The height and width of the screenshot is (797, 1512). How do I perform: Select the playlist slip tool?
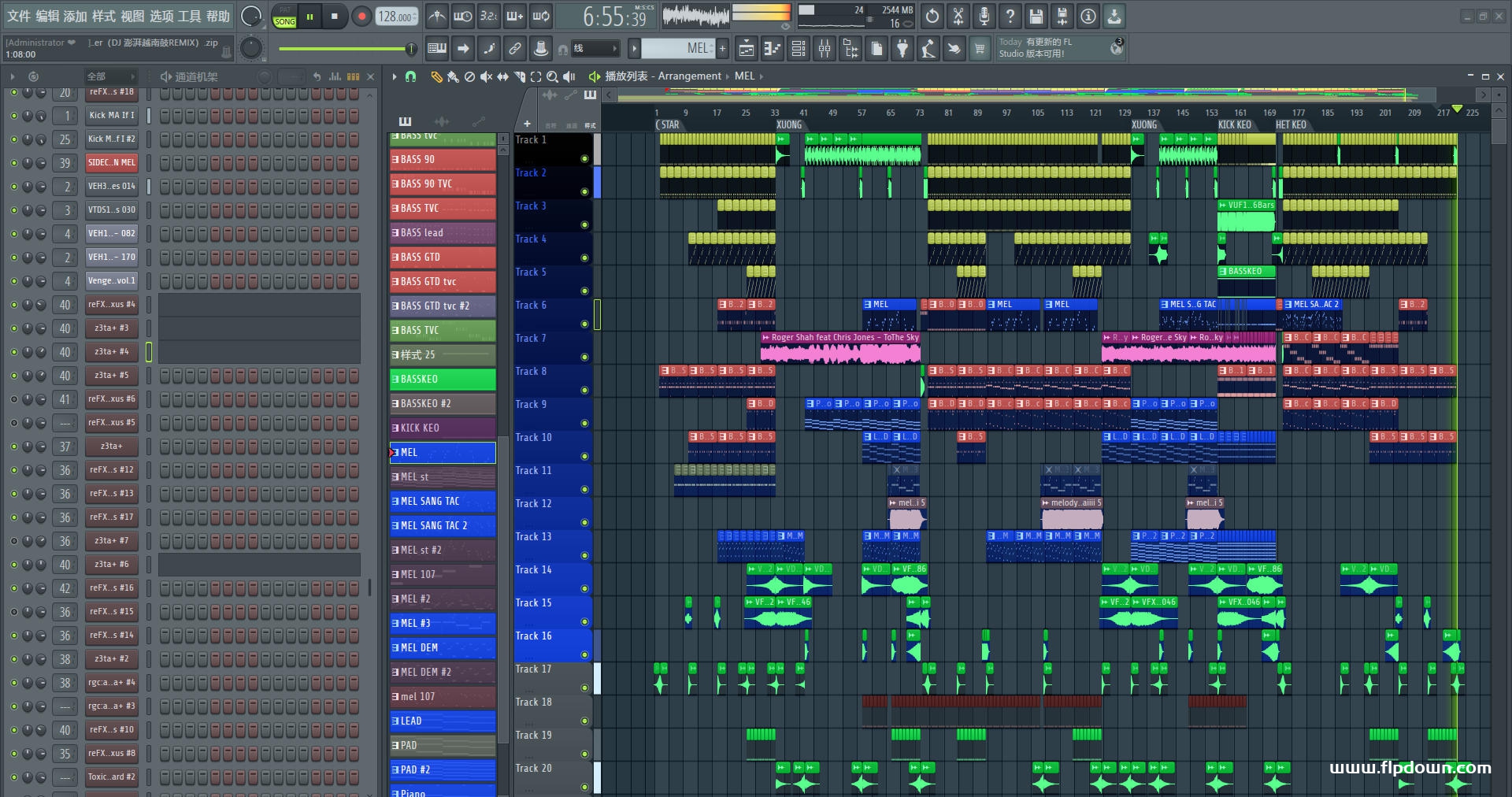coord(502,76)
